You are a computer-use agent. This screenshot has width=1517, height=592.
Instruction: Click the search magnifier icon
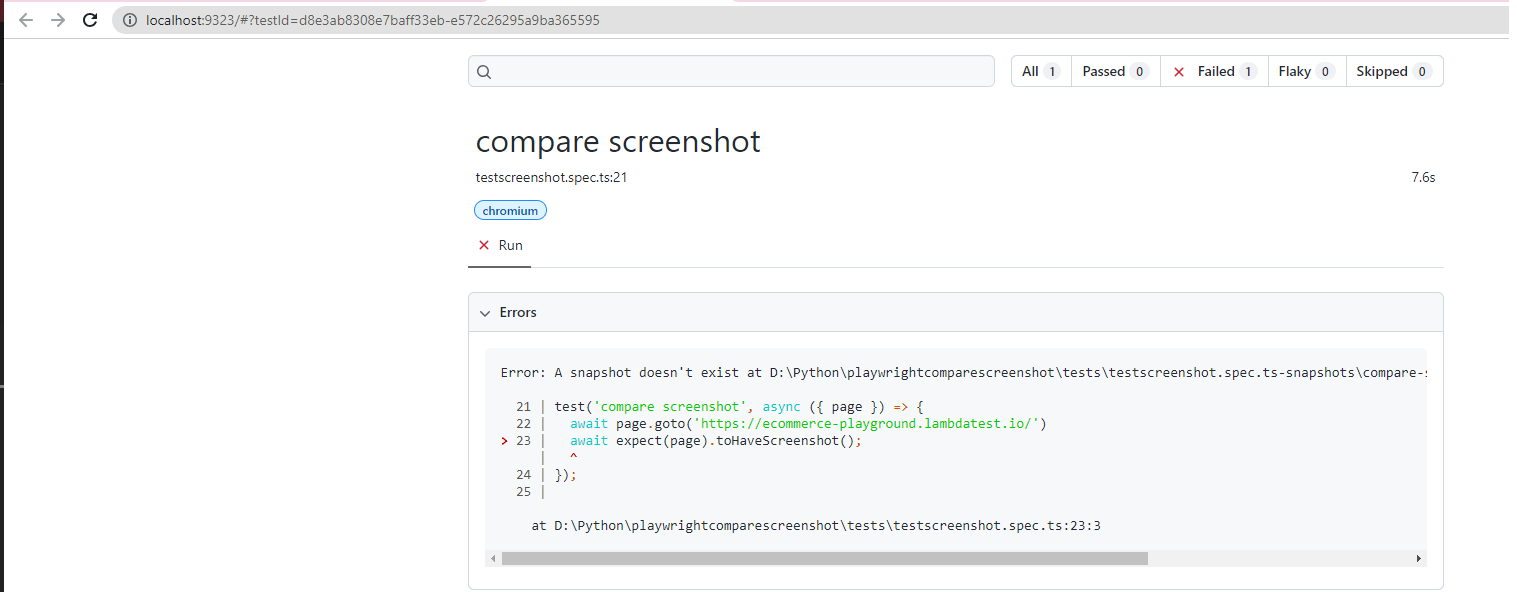pyautogui.click(x=484, y=71)
